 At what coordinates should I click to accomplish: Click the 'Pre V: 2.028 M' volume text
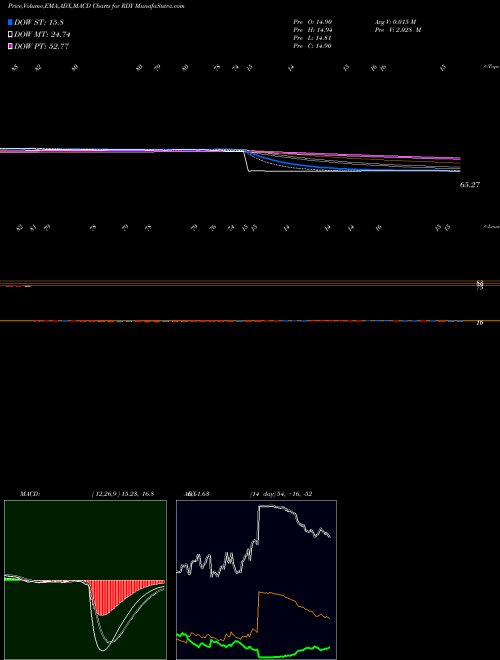click(x=397, y=30)
